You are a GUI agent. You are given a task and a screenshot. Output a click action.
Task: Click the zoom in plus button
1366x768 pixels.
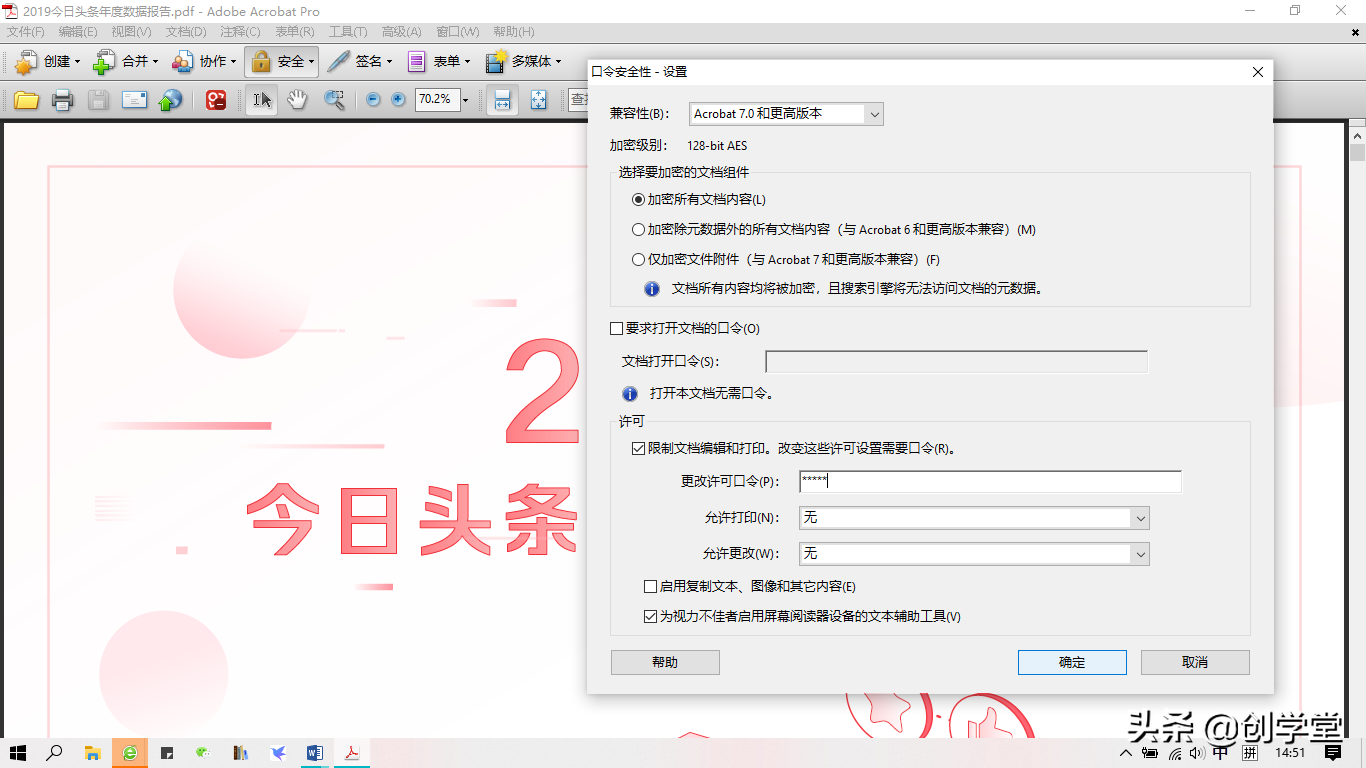point(398,100)
